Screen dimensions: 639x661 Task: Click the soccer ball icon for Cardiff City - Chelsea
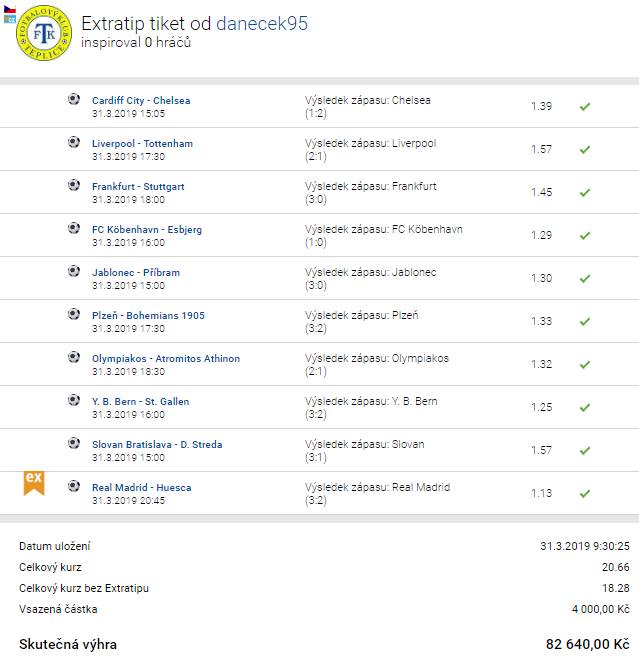click(x=74, y=99)
